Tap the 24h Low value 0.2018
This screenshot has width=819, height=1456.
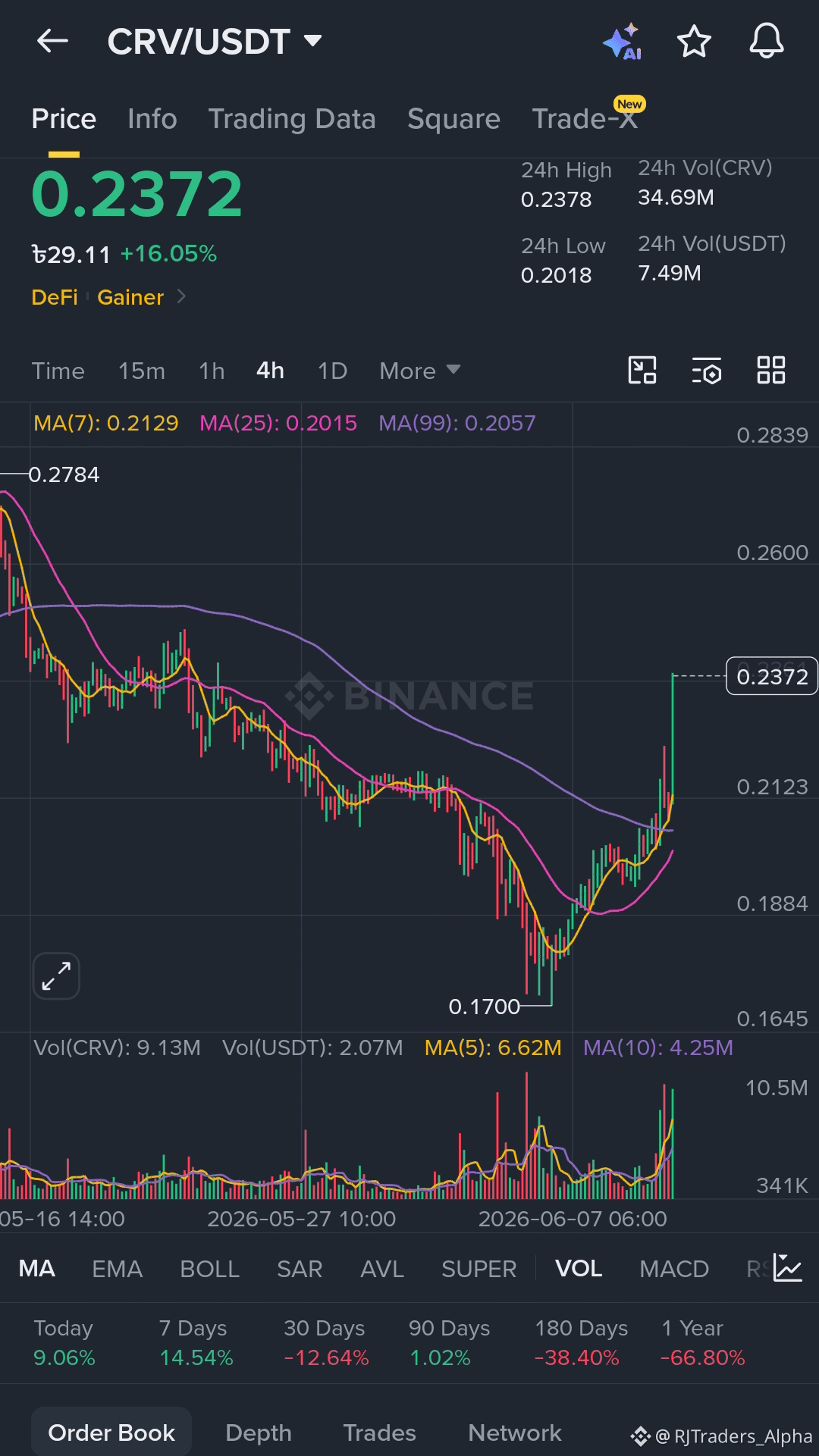[556, 275]
